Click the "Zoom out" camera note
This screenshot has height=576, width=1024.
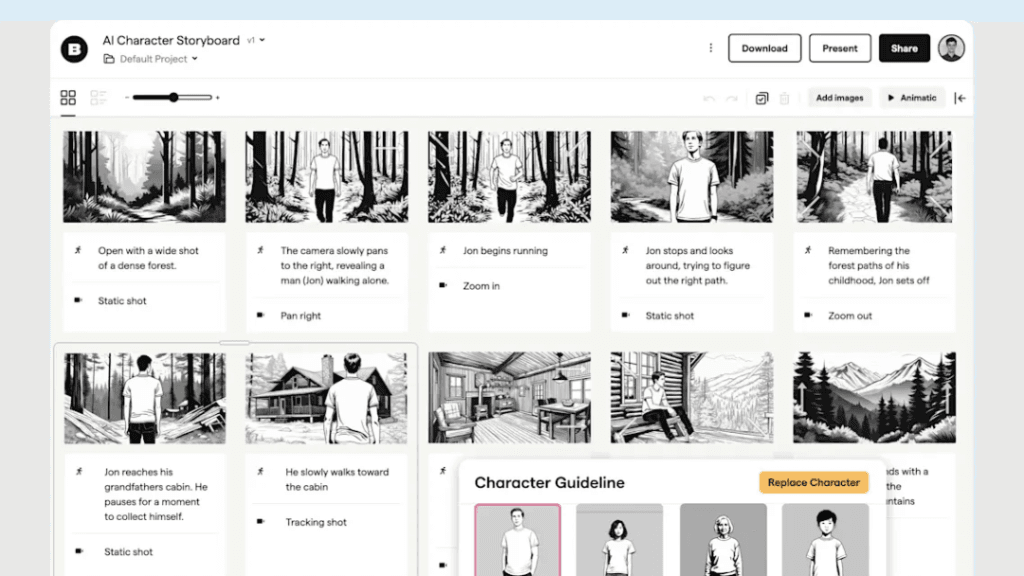tap(850, 316)
